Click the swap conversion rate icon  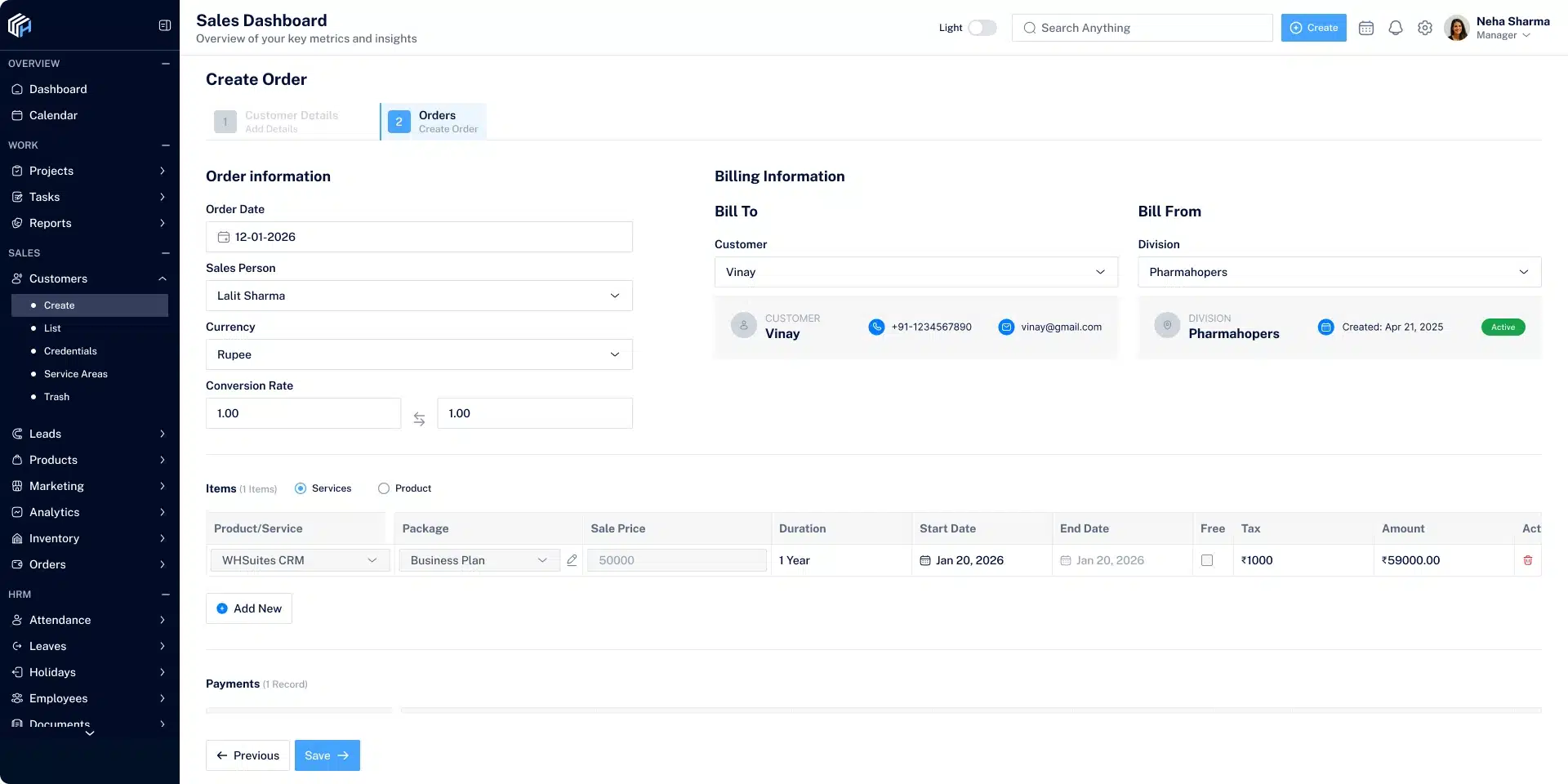(x=419, y=419)
